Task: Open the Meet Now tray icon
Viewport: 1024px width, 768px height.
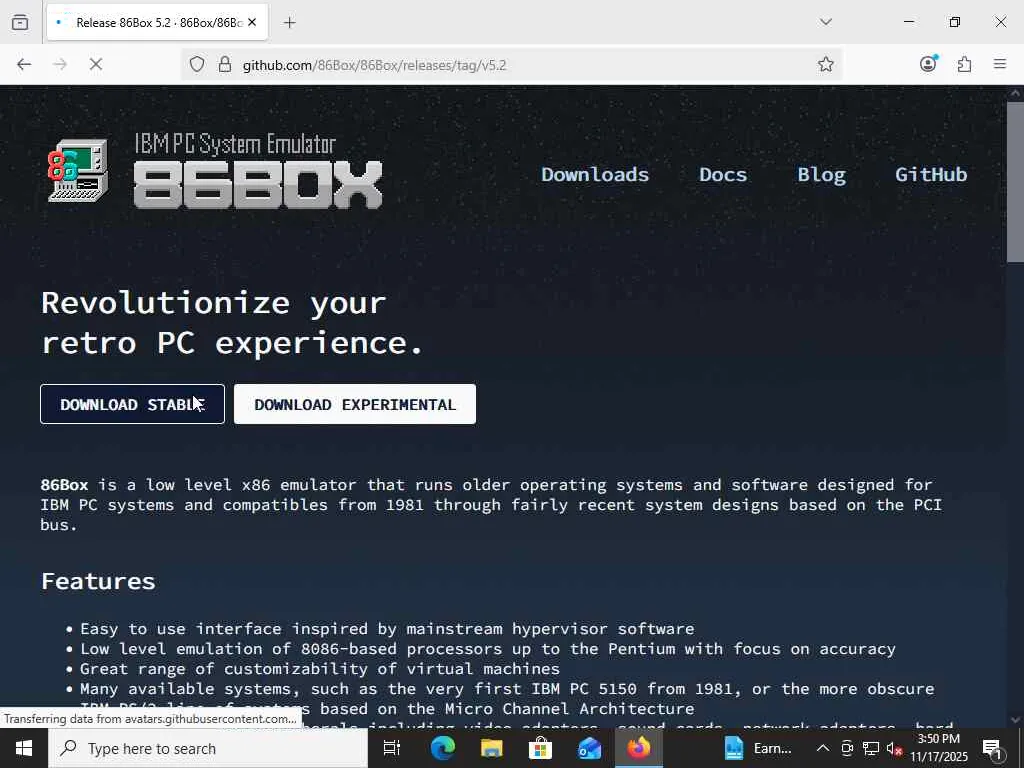Action: coord(847,748)
